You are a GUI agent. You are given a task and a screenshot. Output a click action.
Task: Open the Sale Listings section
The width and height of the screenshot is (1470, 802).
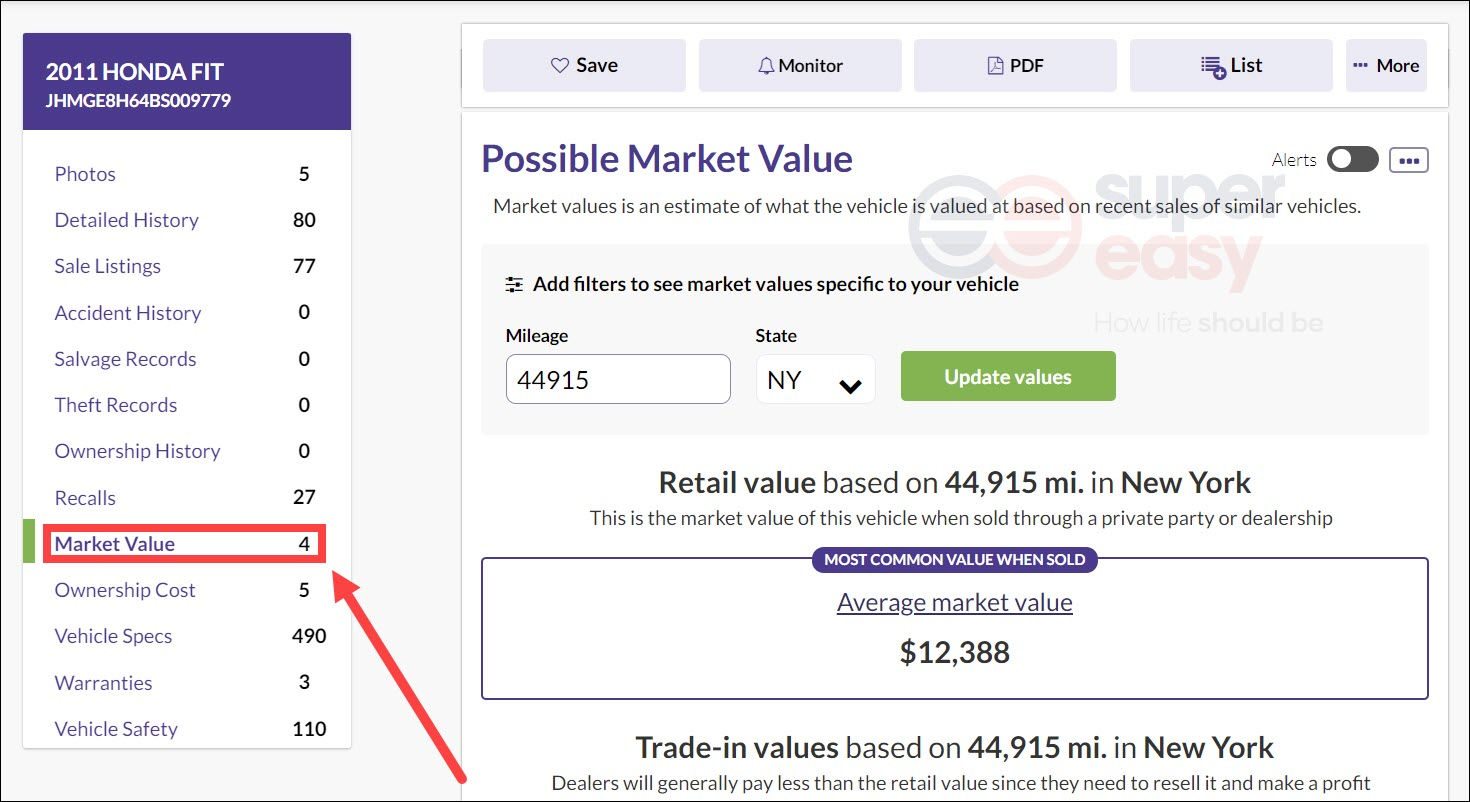[x=108, y=266]
